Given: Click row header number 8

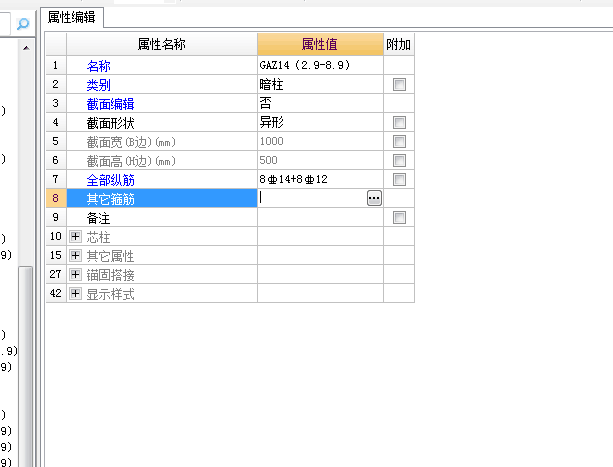Looking at the screenshot, I should click(x=56, y=198).
